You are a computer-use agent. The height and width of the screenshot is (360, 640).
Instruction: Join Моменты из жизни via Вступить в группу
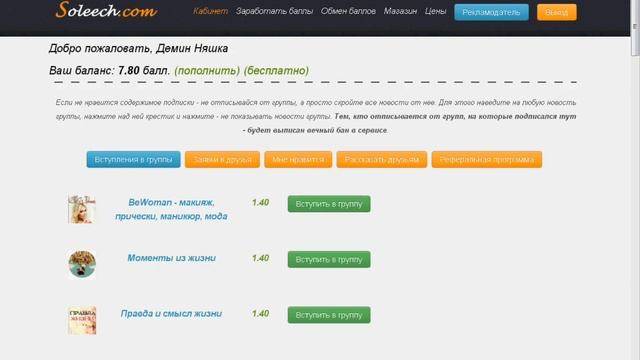point(329,260)
